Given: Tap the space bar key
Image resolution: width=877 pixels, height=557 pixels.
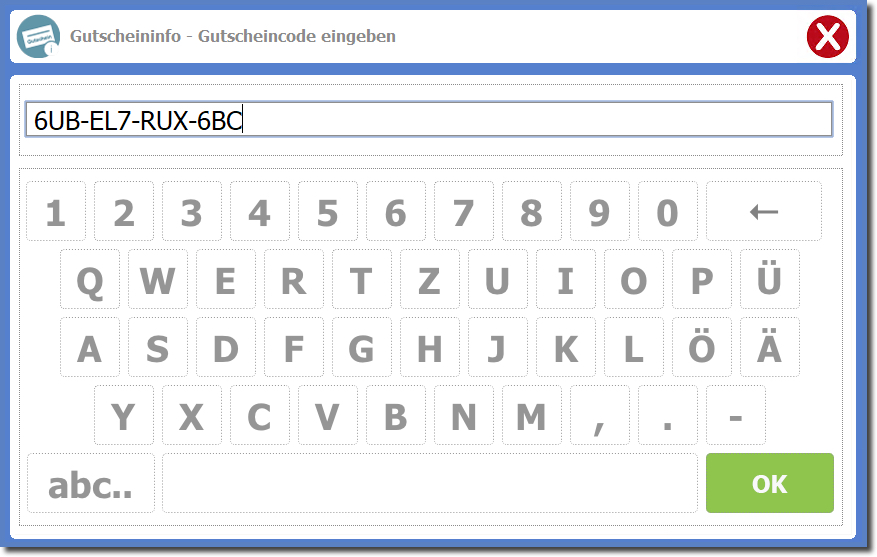Looking at the screenshot, I should pyautogui.click(x=430, y=483).
